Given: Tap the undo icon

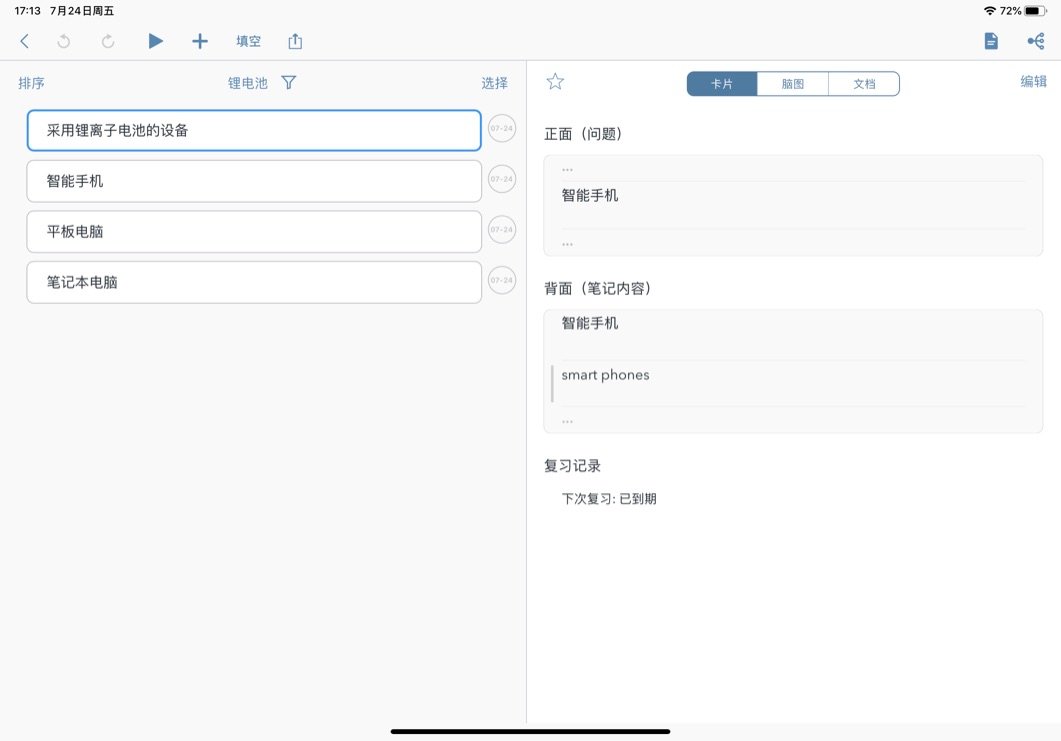Looking at the screenshot, I should 62,41.
